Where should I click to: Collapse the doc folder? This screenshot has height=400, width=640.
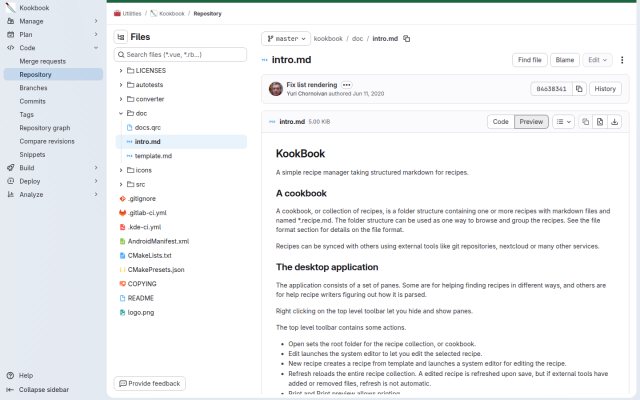click(x=121, y=113)
